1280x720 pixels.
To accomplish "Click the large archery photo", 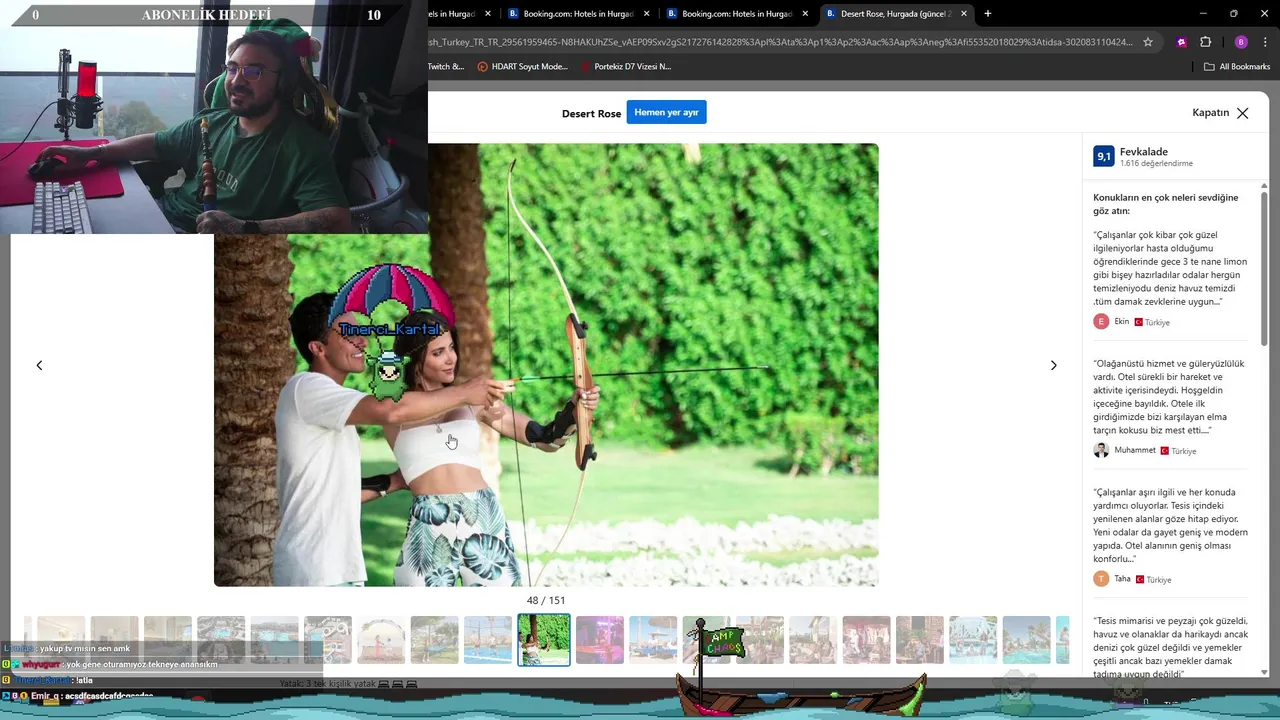I will [546, 365].
